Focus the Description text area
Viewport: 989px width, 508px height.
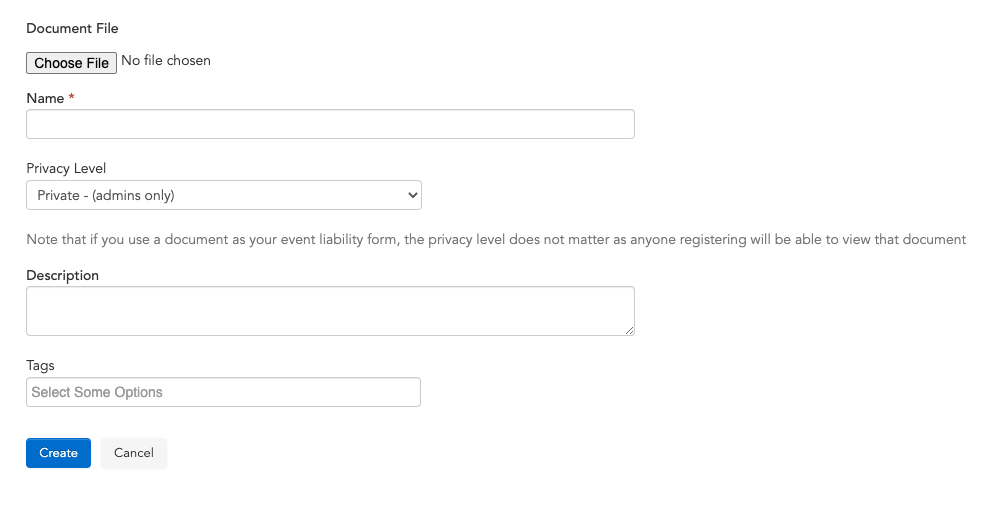[330, 310]
